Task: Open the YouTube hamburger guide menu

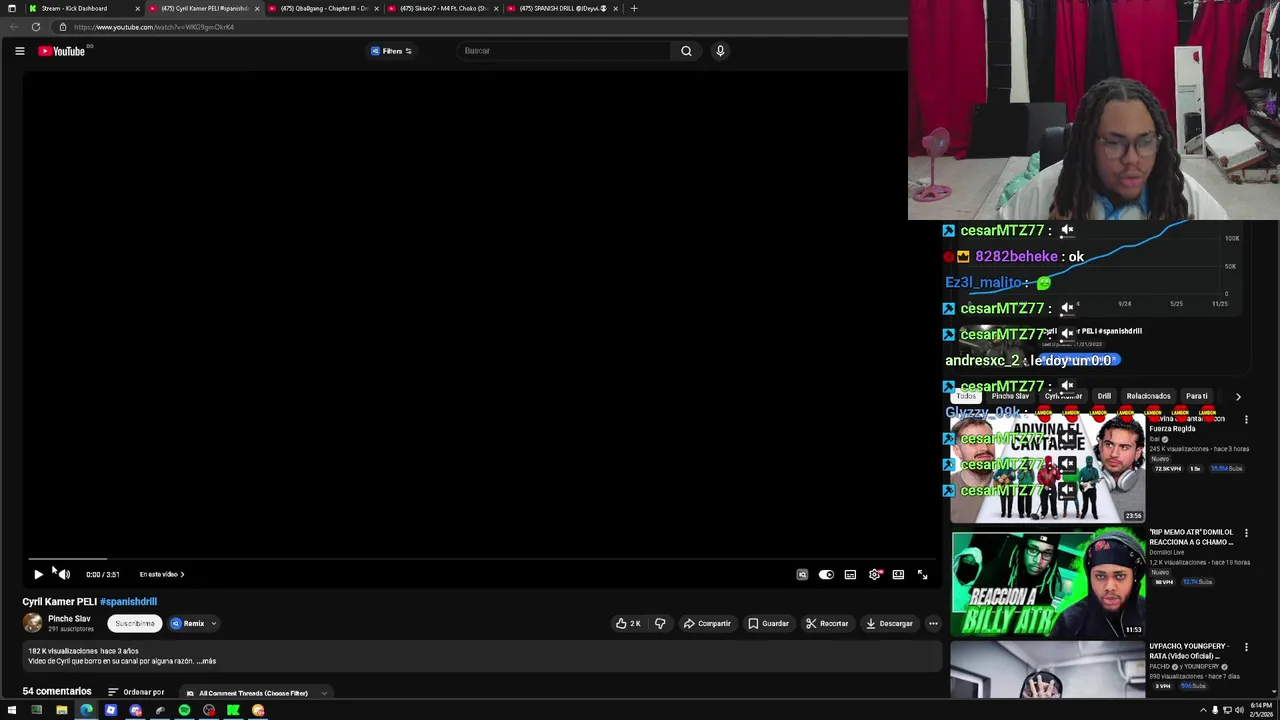Action: pyautogui.click(x=19, y=51)
